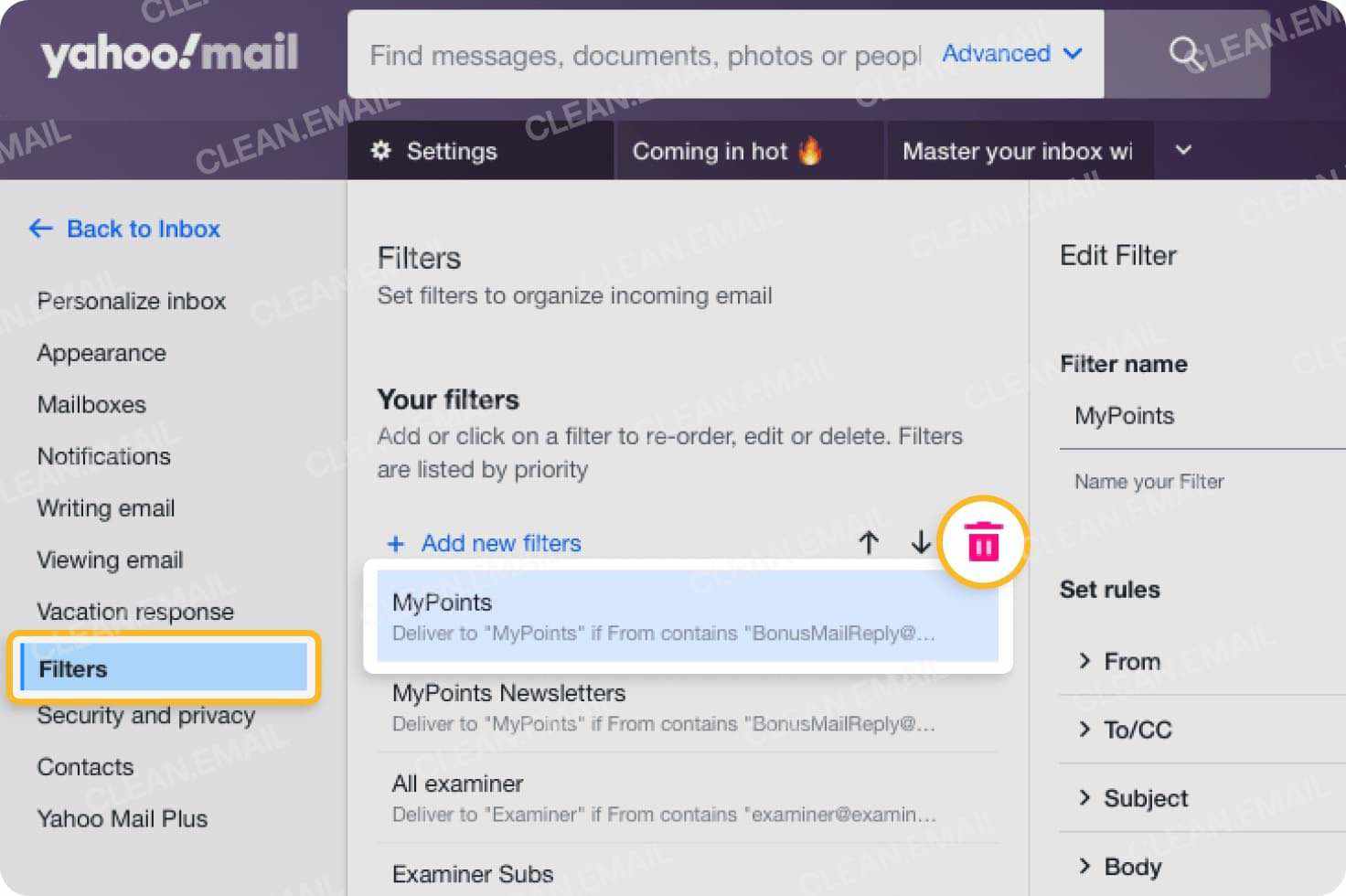Image resolution: width=1346 pixels, height=896 pixels.
Task: Click the Yahoo Mail logo
Action: click(x=170, y=53)
